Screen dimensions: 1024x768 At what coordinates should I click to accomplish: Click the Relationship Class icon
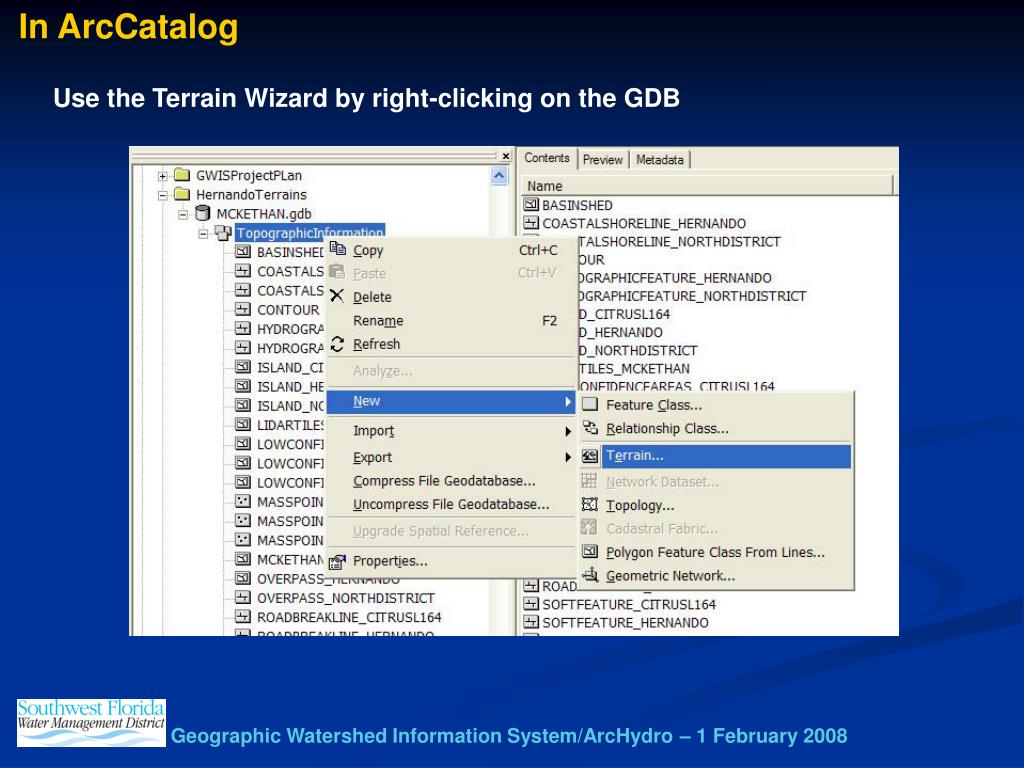pyautogui.click(x=590, y=428)
